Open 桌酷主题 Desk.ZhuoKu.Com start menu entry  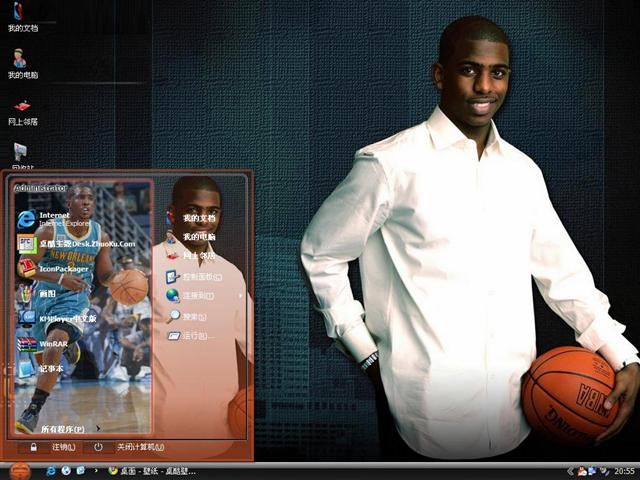pos(76,244)
